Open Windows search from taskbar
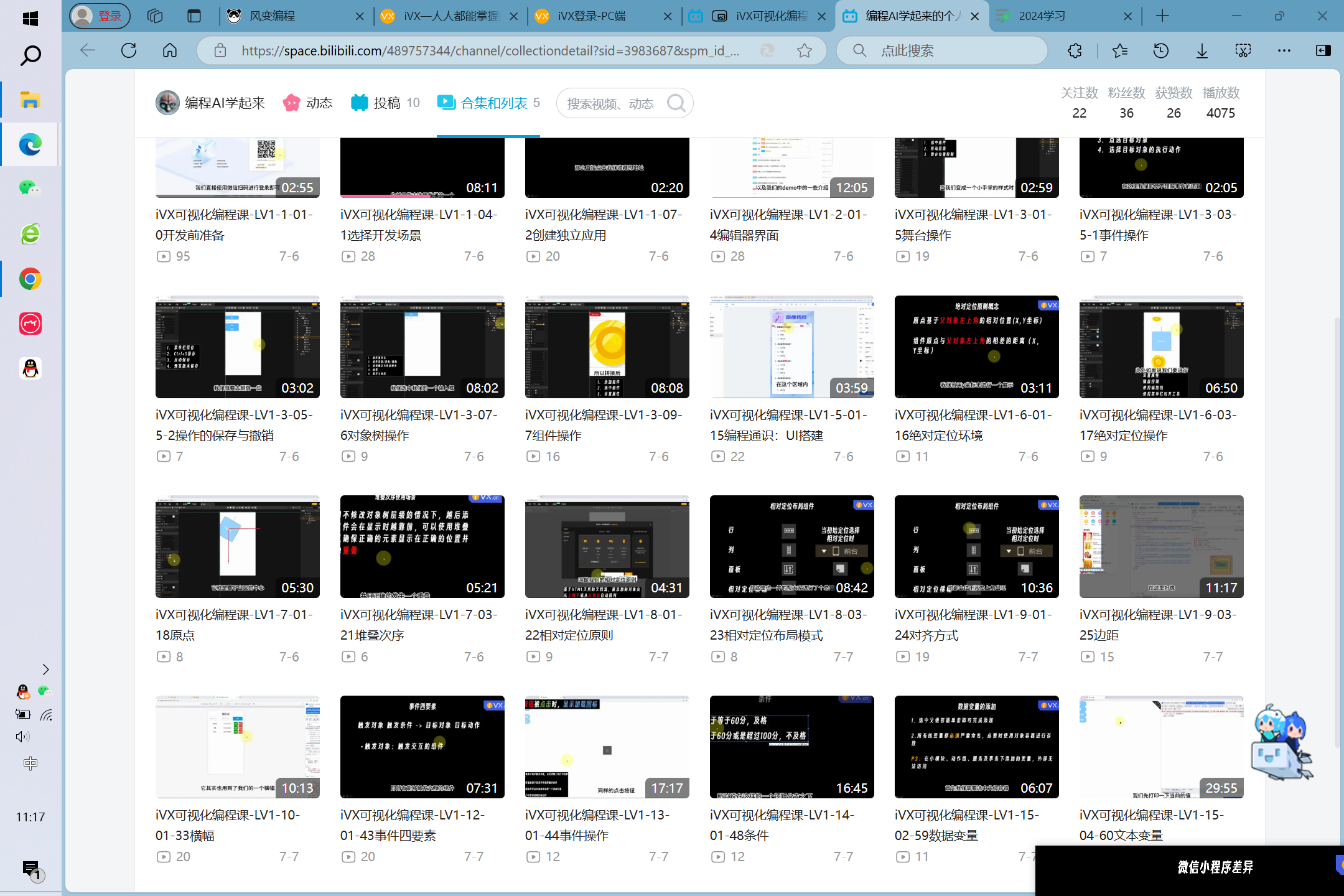Screen dimensions: 1344x896 pos(30,56)
